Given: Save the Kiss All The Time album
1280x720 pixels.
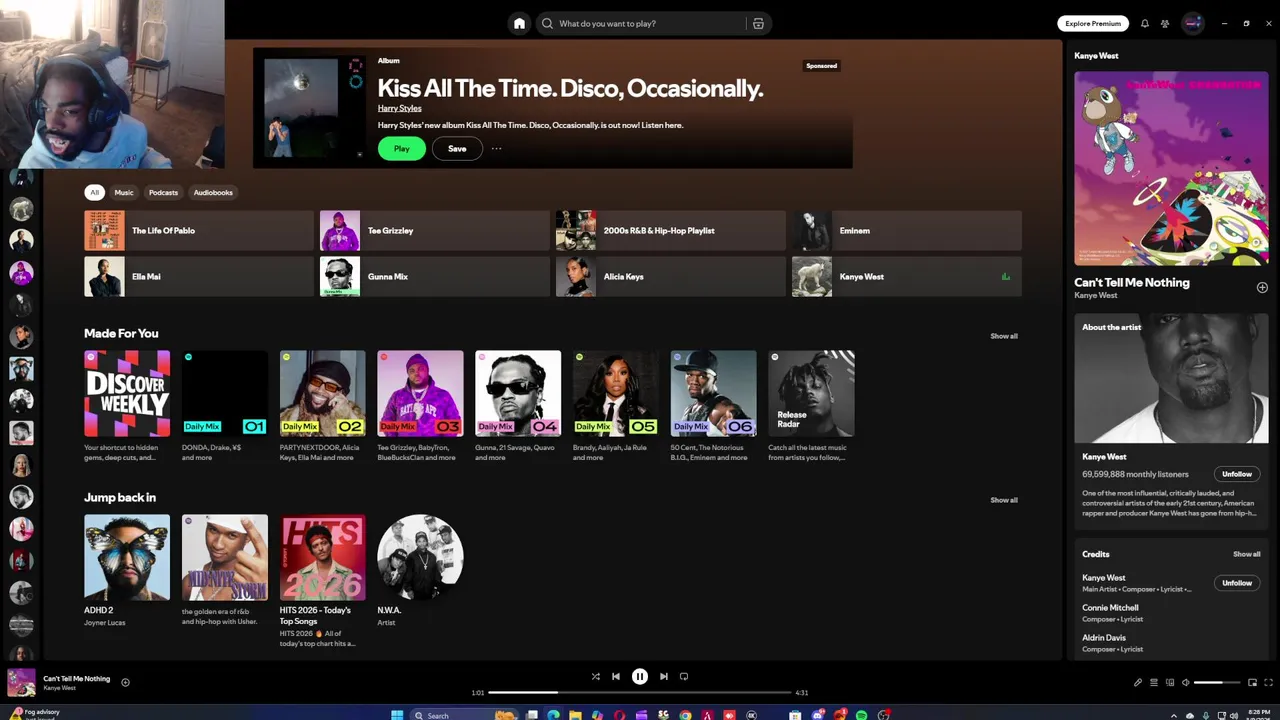Looking at the screenshot, I should coord(457,148).
